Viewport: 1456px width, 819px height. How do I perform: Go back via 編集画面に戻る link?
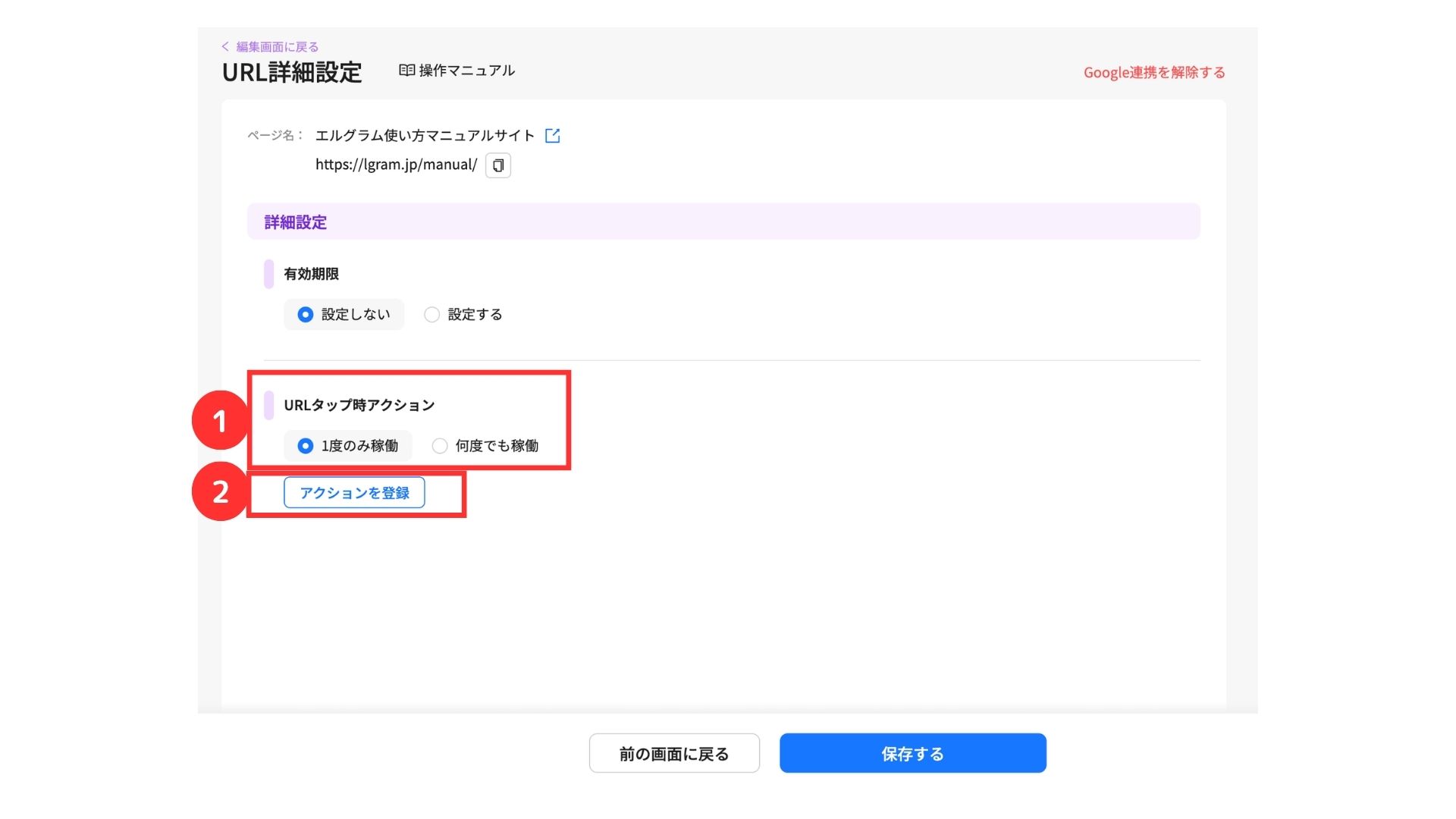coord(278,47)
